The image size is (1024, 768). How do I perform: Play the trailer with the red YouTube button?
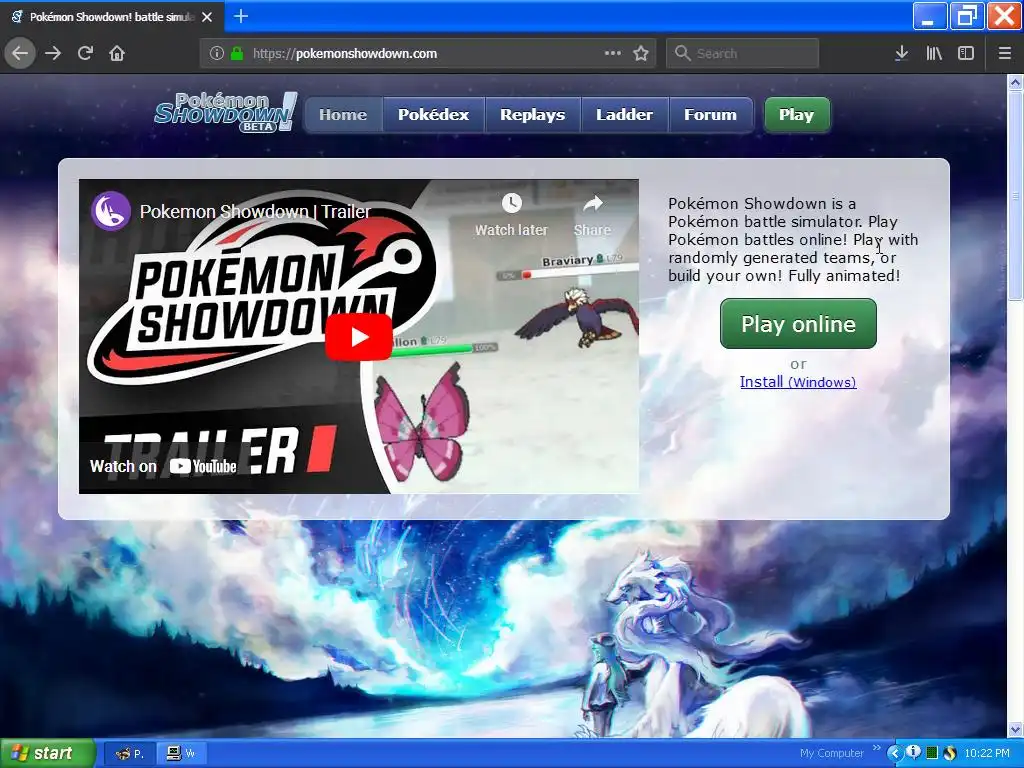359,337
